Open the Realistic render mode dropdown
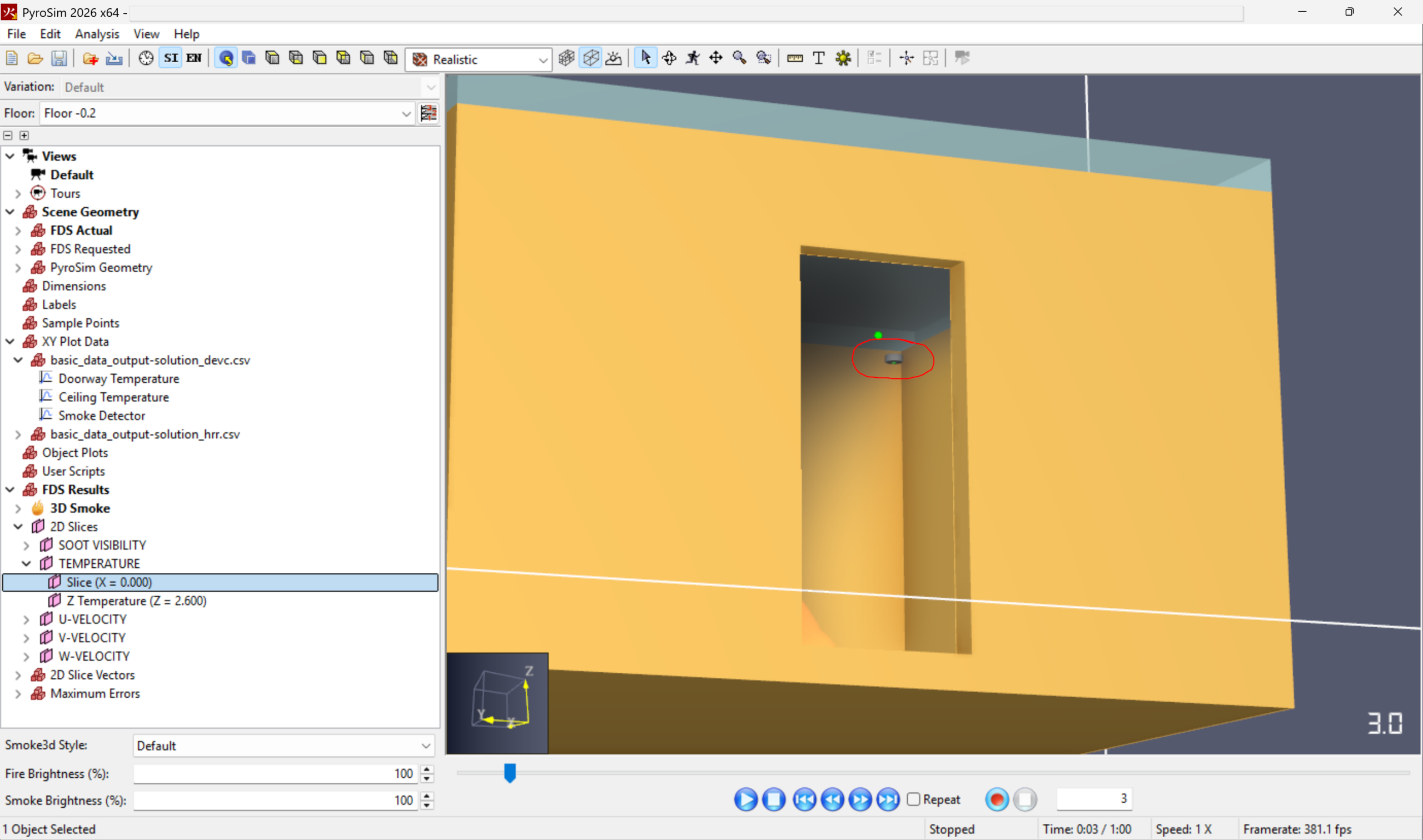The width and height of the screenshot is (1423, 840). [x=479, y=59]
